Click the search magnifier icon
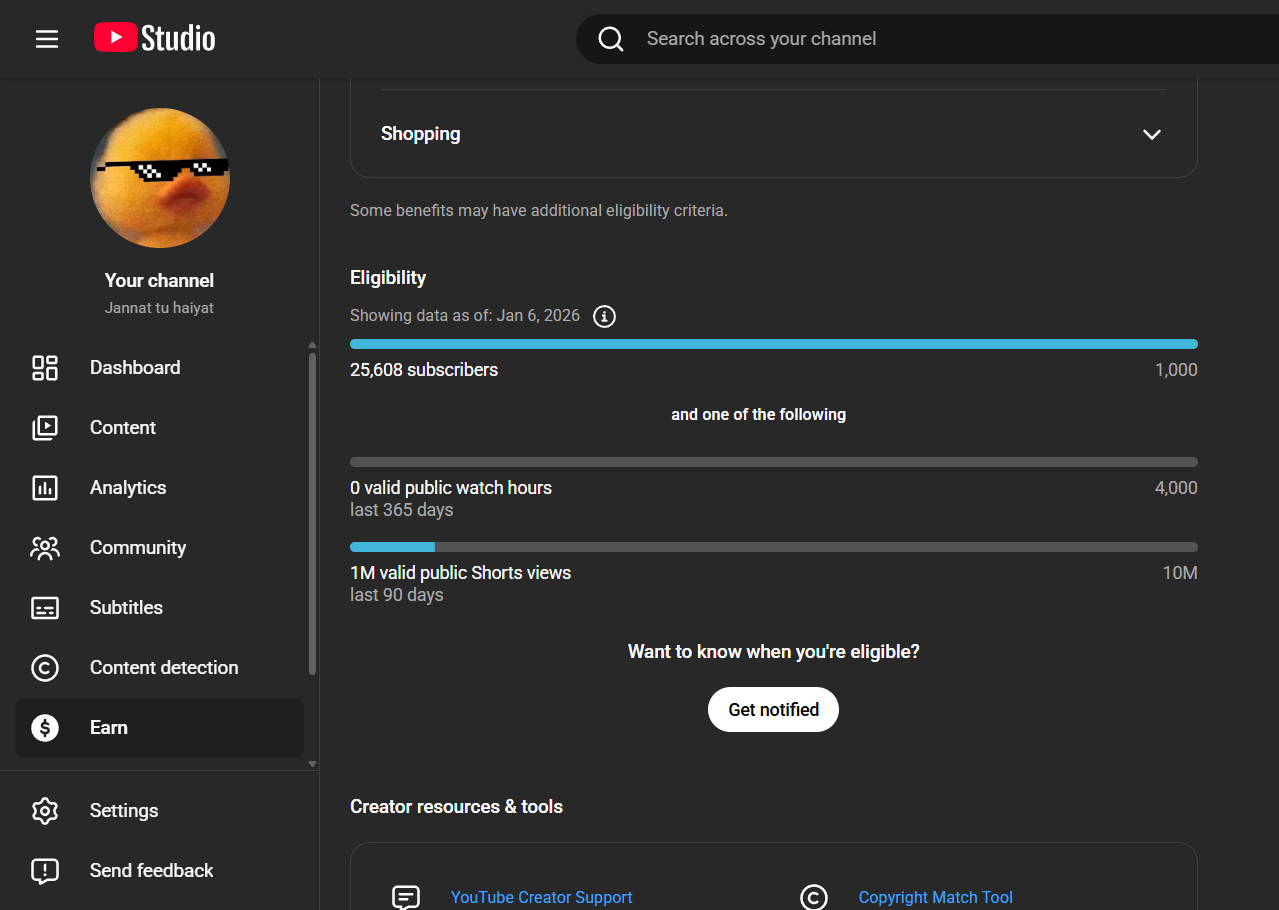 pyautogui.click(x=611, y=39)
